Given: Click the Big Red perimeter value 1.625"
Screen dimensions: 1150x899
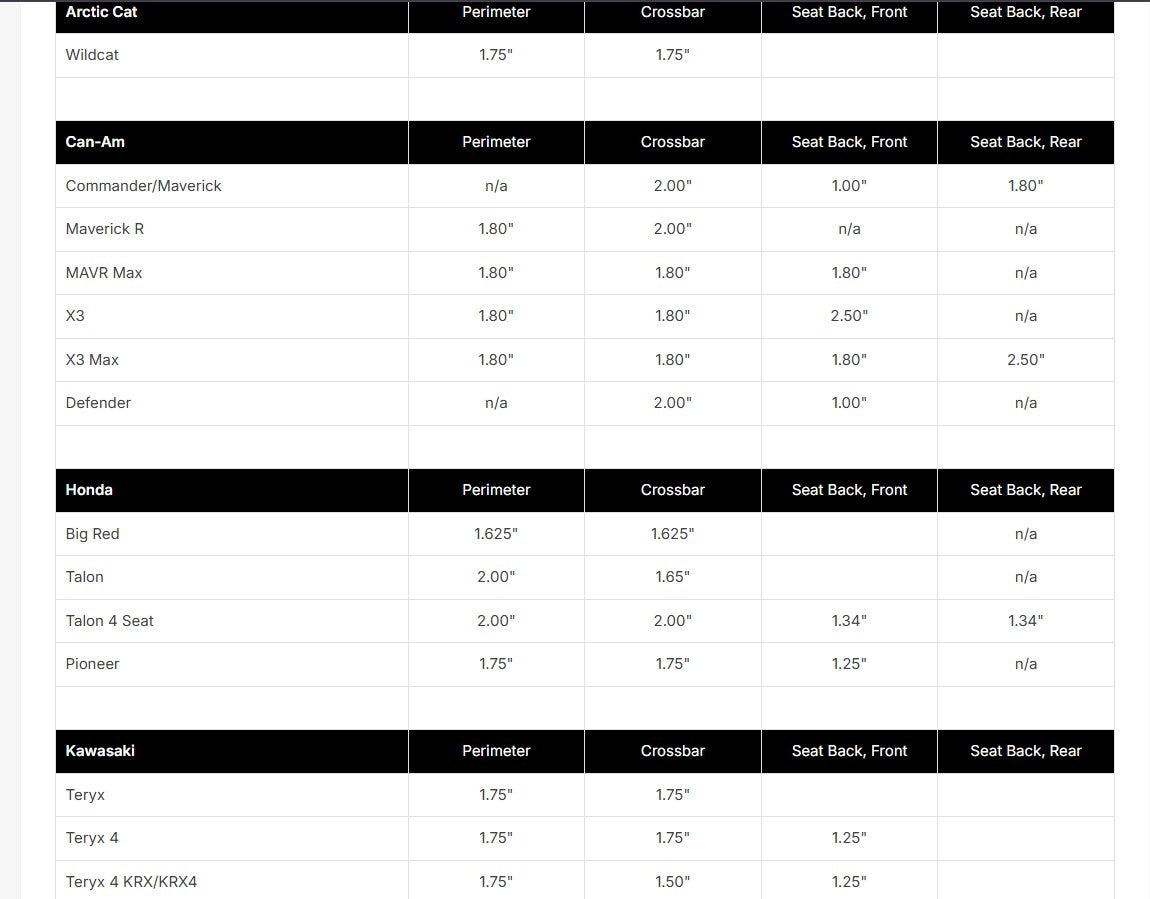Looking at the screenshot, I should 496,534.
